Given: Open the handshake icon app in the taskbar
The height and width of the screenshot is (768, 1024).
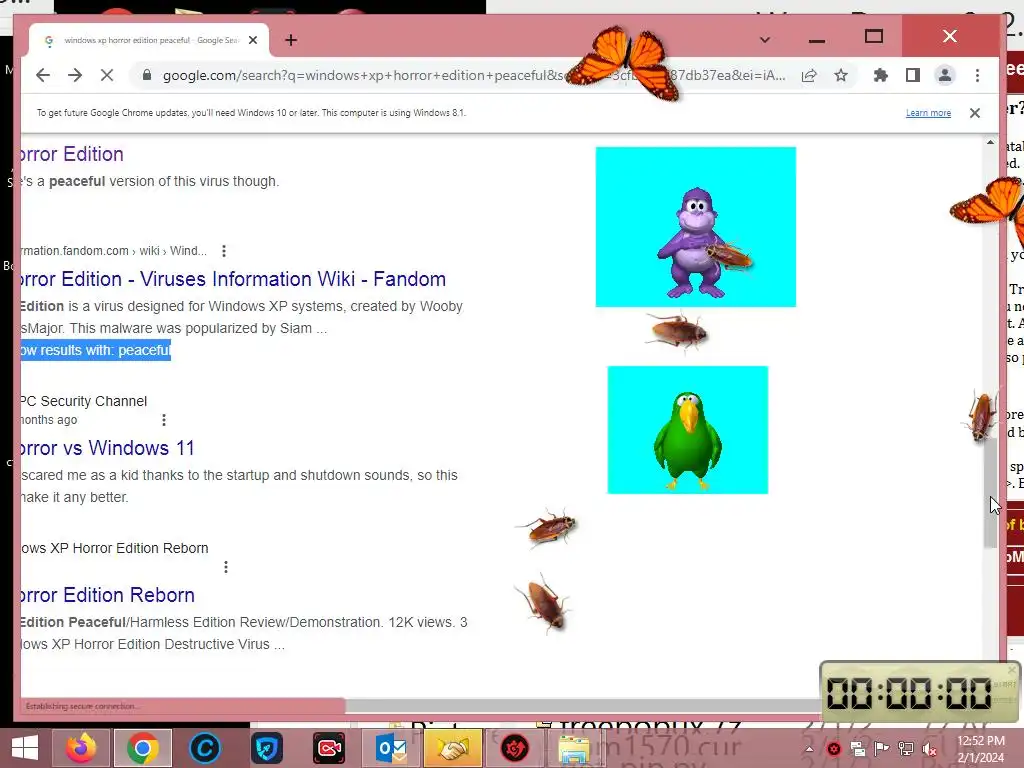Looking at the screenshot, I should pyautogui.click(x=453, y=748).
